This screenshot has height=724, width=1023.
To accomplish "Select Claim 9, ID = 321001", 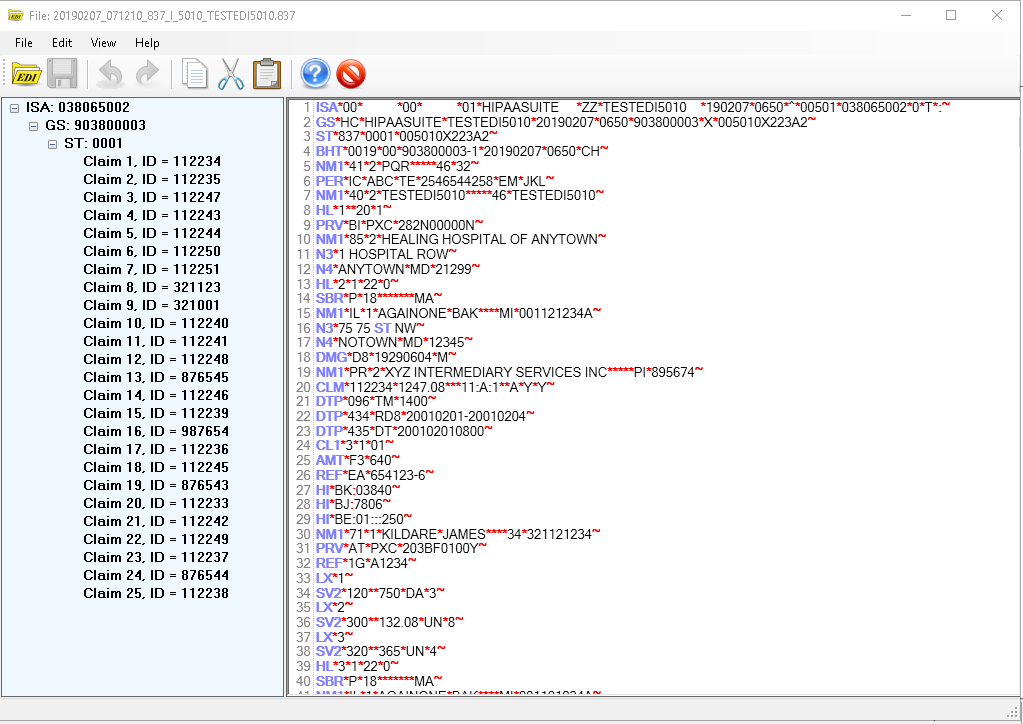I will (152, 305).
